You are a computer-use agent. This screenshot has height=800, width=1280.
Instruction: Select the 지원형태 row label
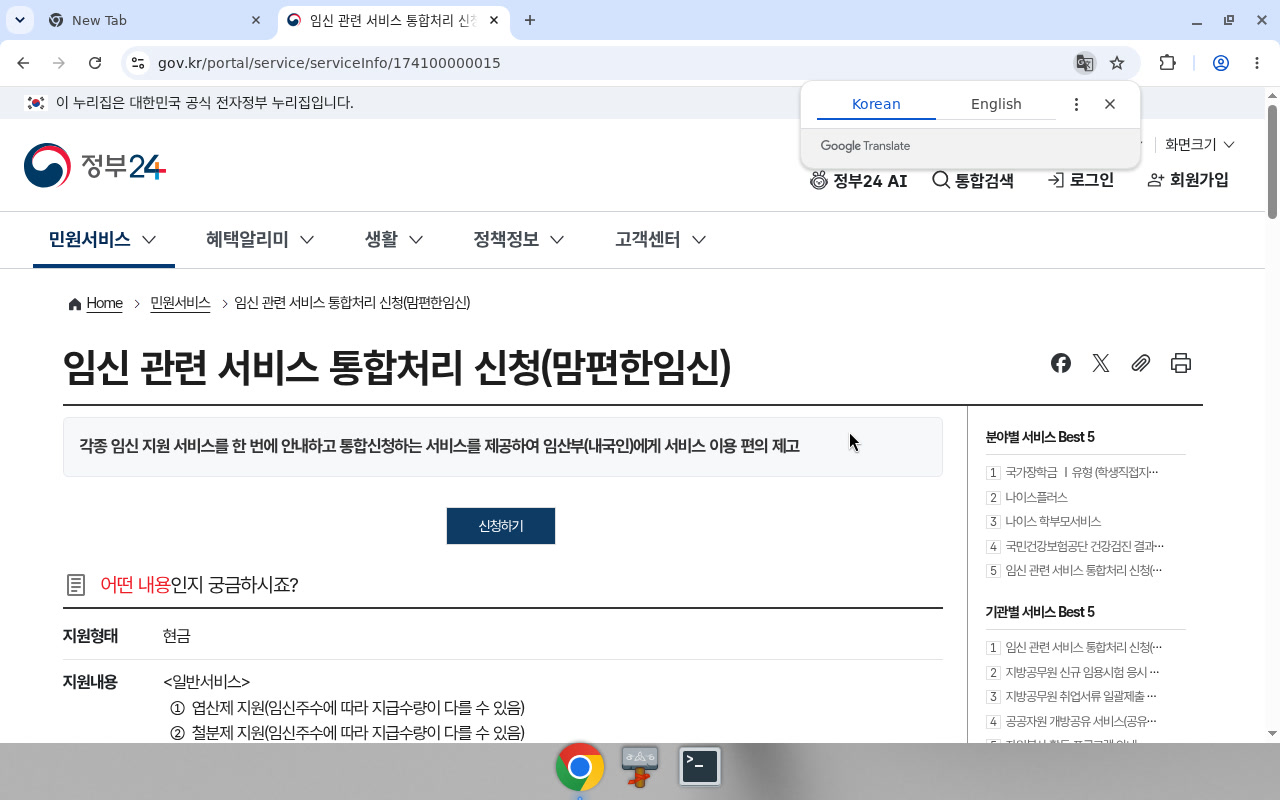pyautogui.click(x=90, y=636)
